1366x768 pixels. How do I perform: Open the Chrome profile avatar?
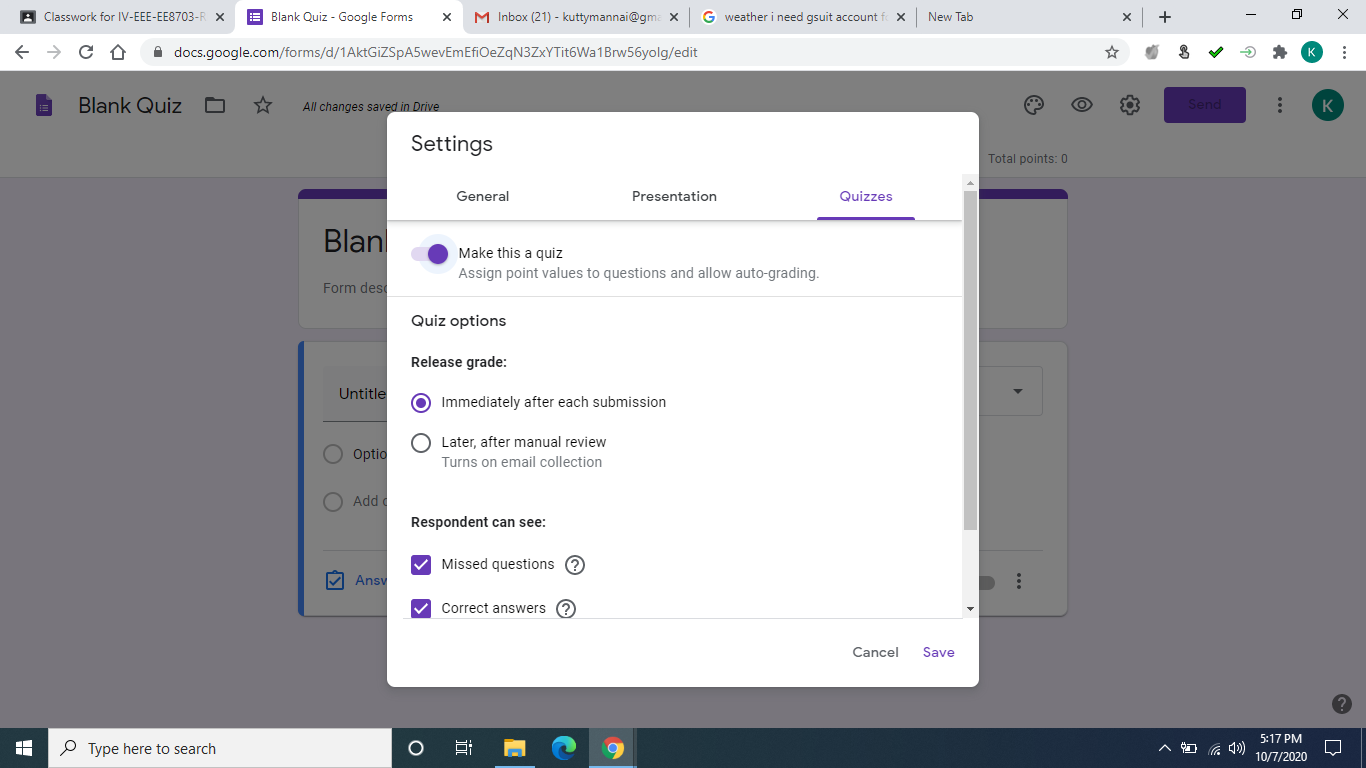pyautogui.click(x=1312, y=52)
